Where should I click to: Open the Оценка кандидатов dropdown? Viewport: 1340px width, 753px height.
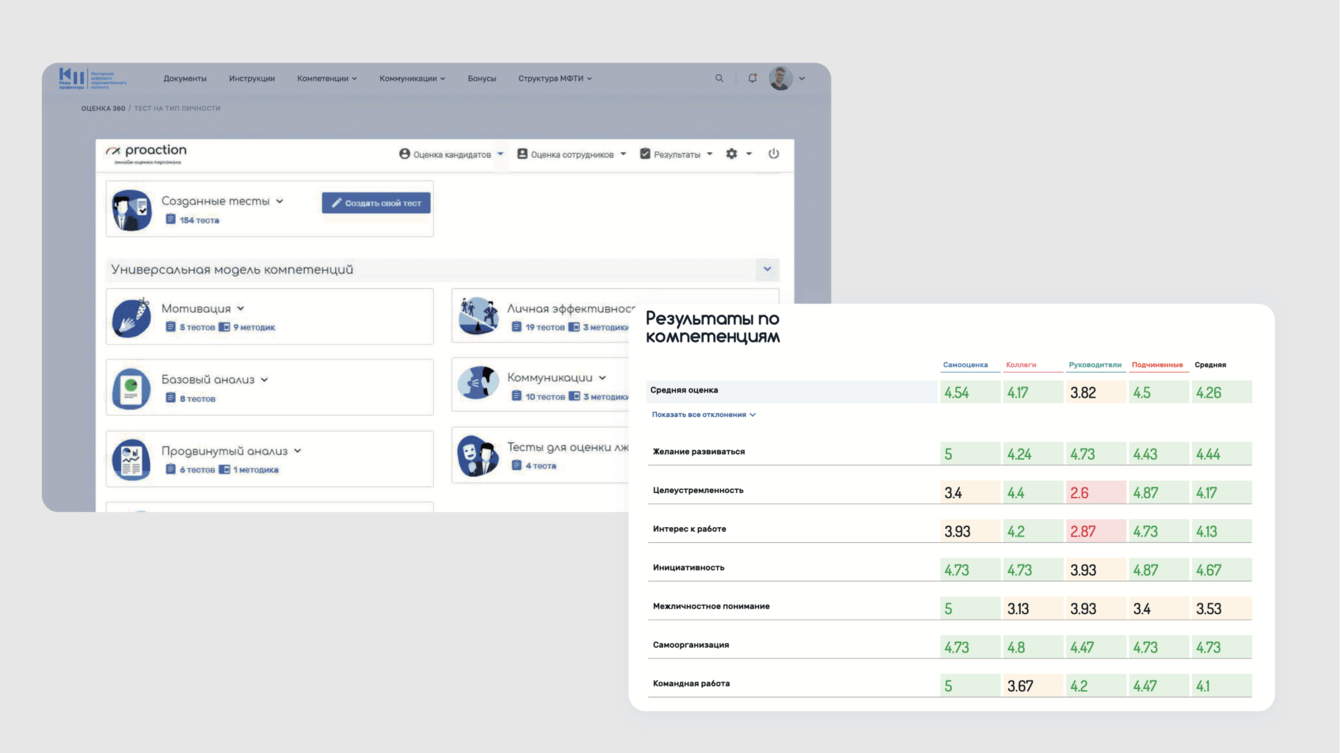click(x=451, y=154)
